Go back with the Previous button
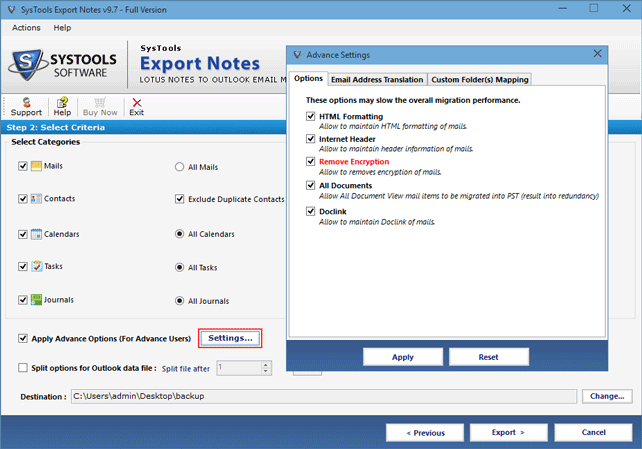The image size is (642, 449). tap(425, 433)
